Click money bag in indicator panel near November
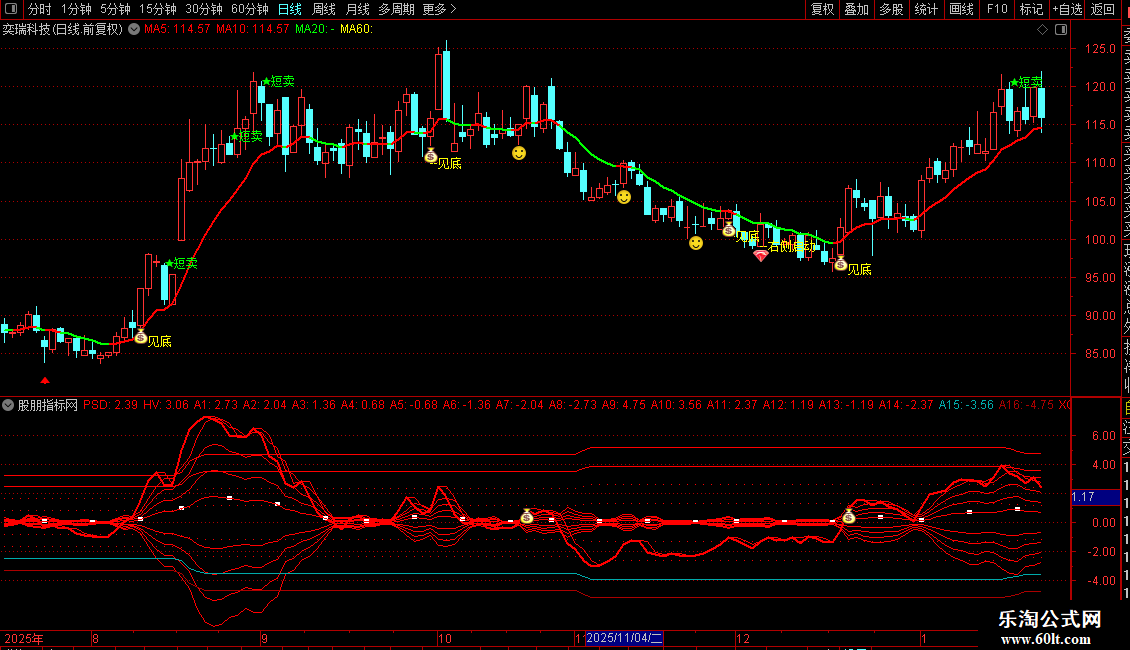 pyautogui.click(x=527, y=516)
